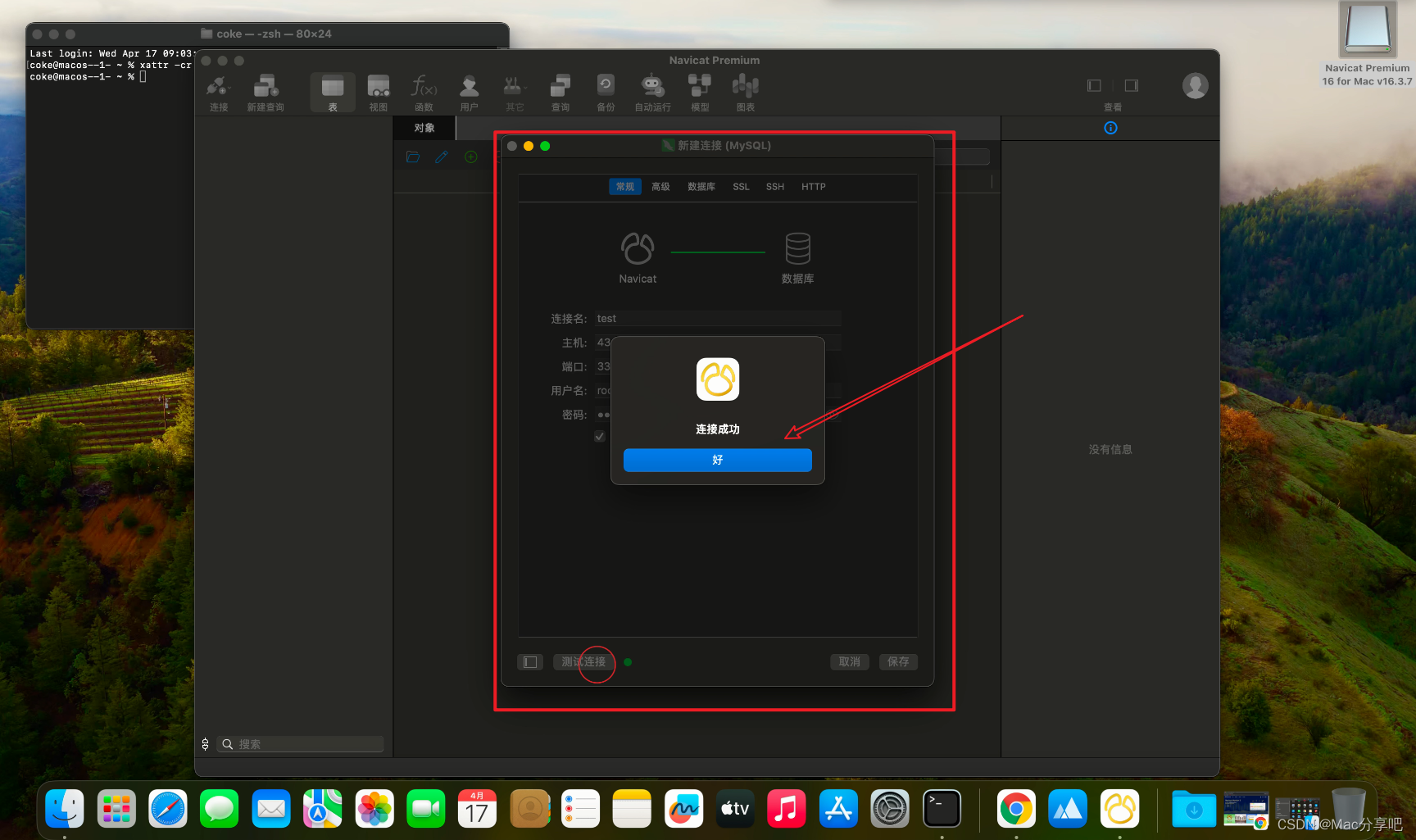Switch to the Advanced (高级) tab
1416x840 pixels.
tap(660, 187)
